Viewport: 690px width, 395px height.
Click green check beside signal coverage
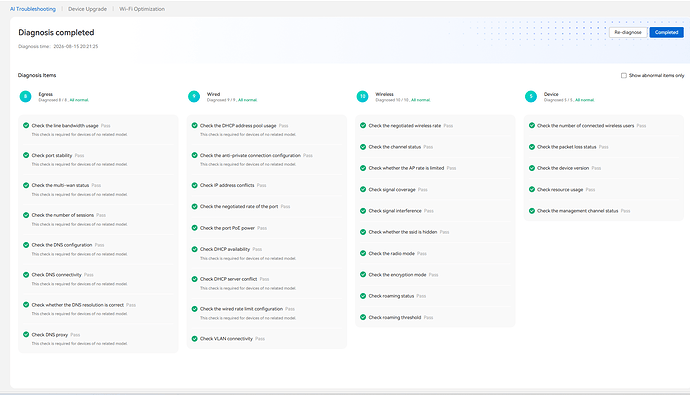click(x=363, y=190)
